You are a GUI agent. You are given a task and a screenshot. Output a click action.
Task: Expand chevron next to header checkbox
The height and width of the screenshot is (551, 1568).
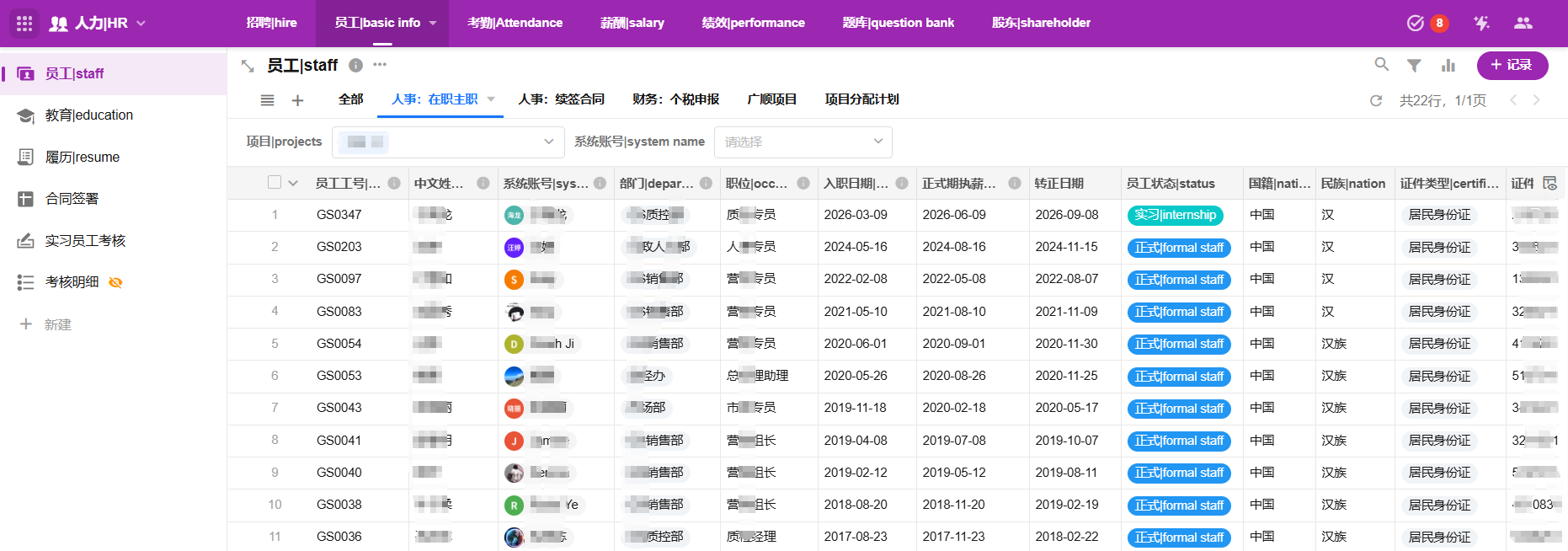click(293, 183)
